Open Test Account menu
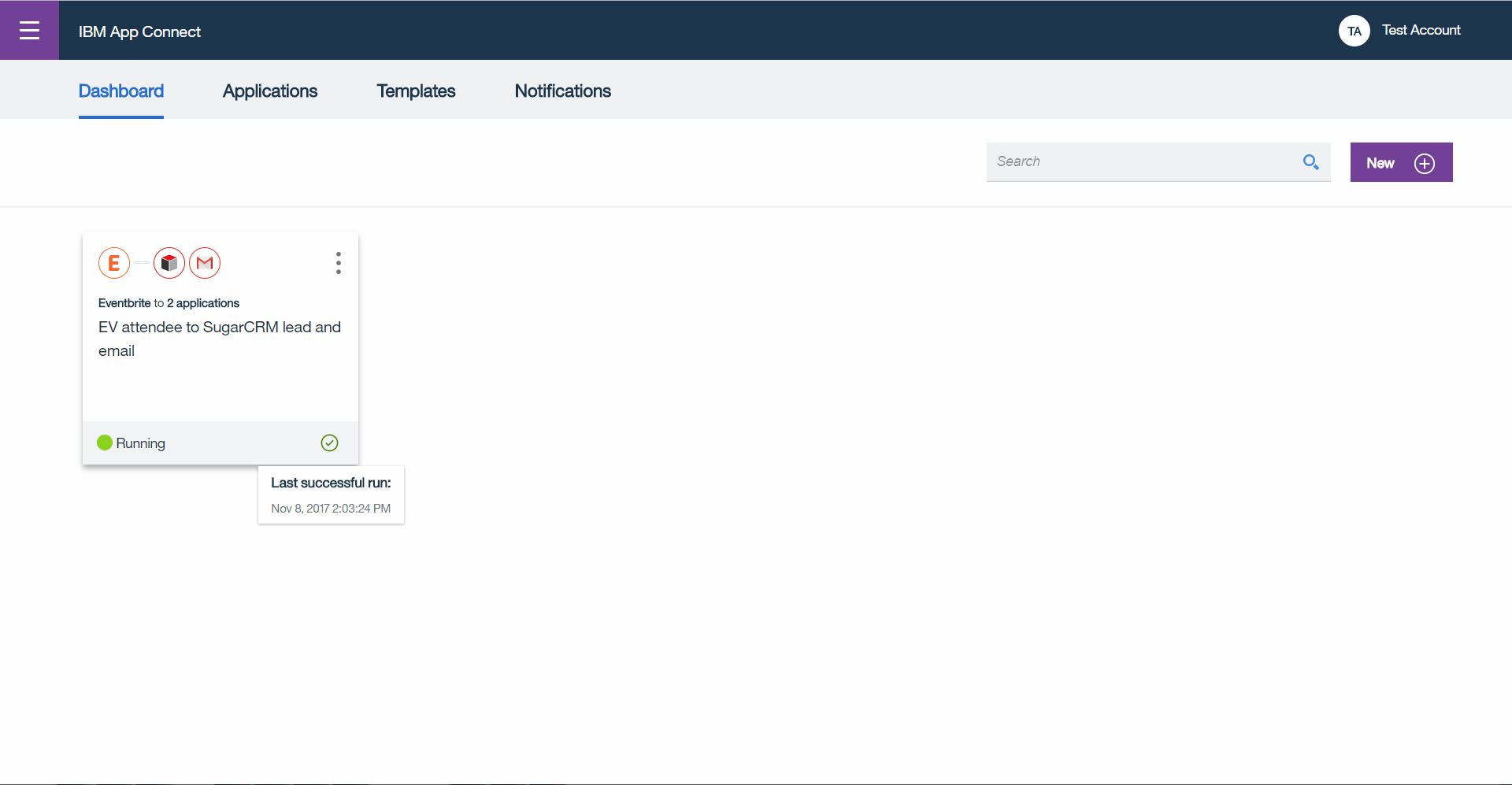The width and height of the screenshot is (1512, 785). click(x=1421, y=30)
